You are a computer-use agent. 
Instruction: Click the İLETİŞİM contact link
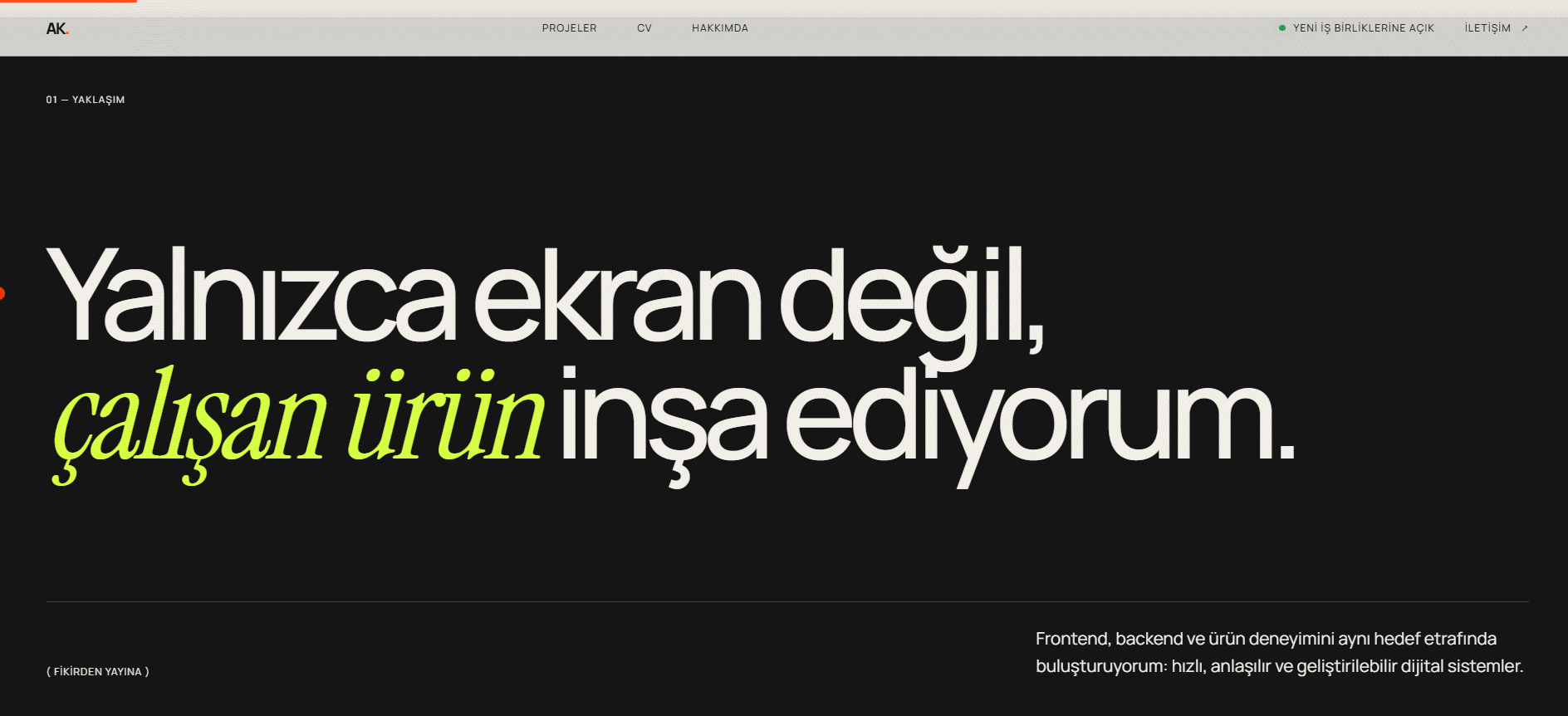coord(1487,28)
